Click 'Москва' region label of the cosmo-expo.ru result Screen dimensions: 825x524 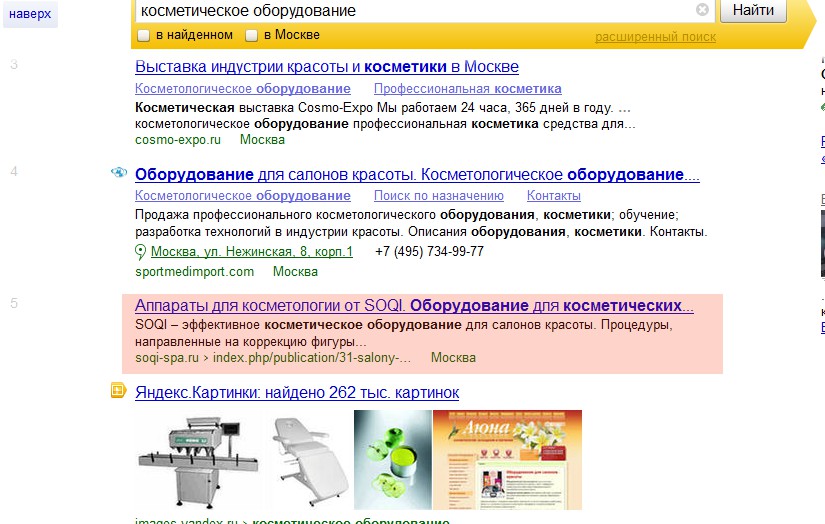(x=262, y=139)
